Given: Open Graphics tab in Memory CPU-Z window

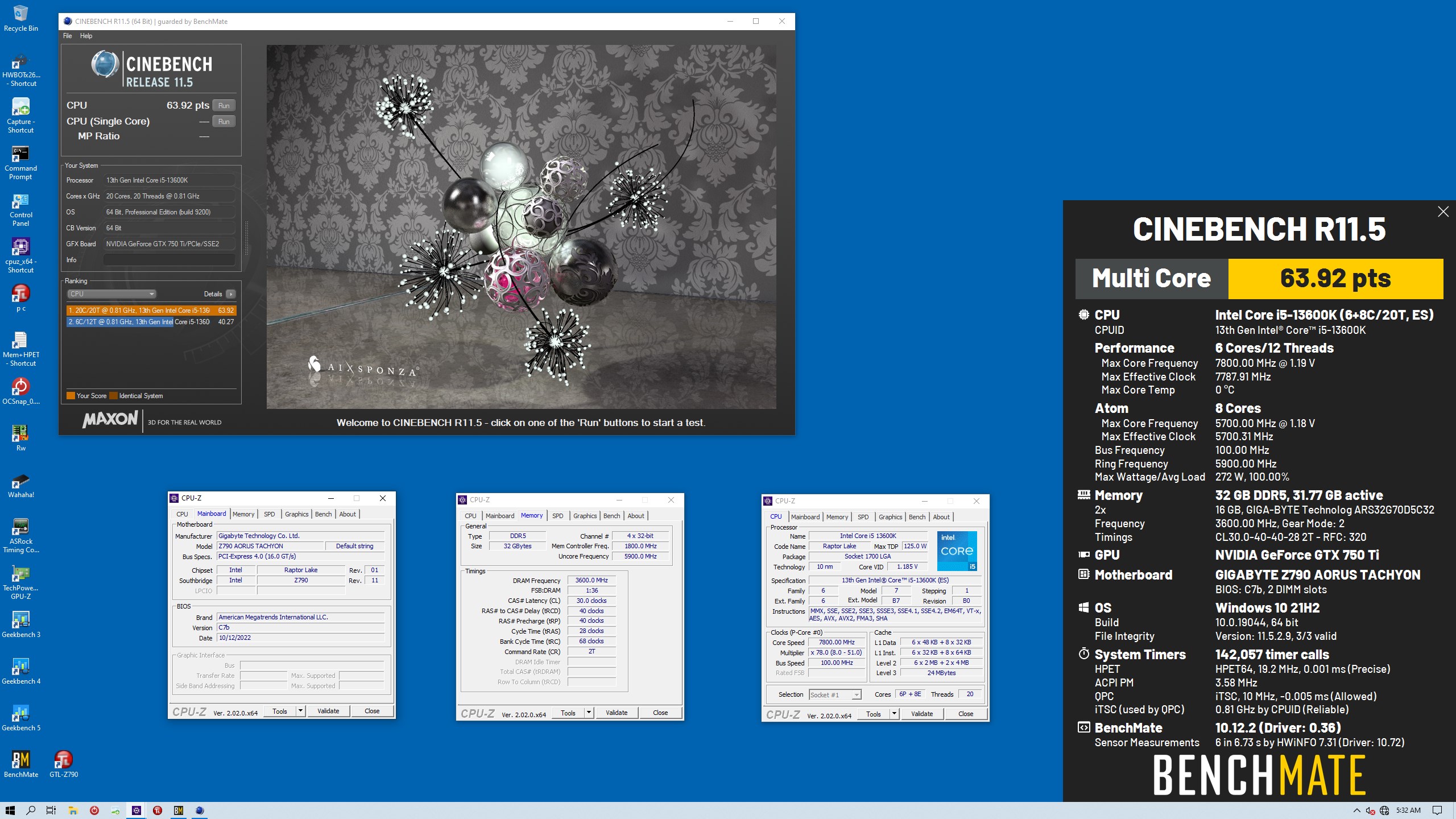Looking at the screenshot, I should click(585, 516).
